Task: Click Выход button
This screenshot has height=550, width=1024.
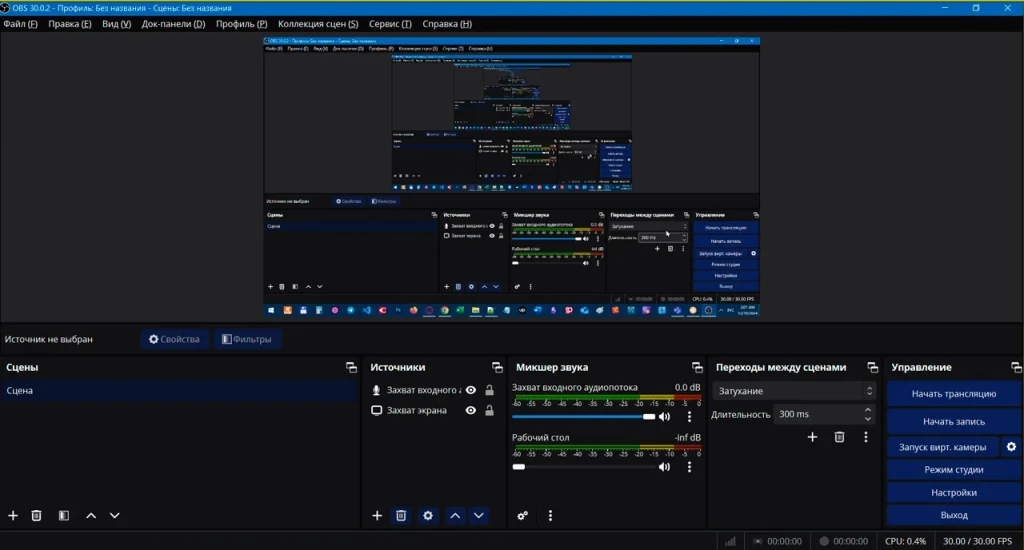Action: (x=953, y=515)
